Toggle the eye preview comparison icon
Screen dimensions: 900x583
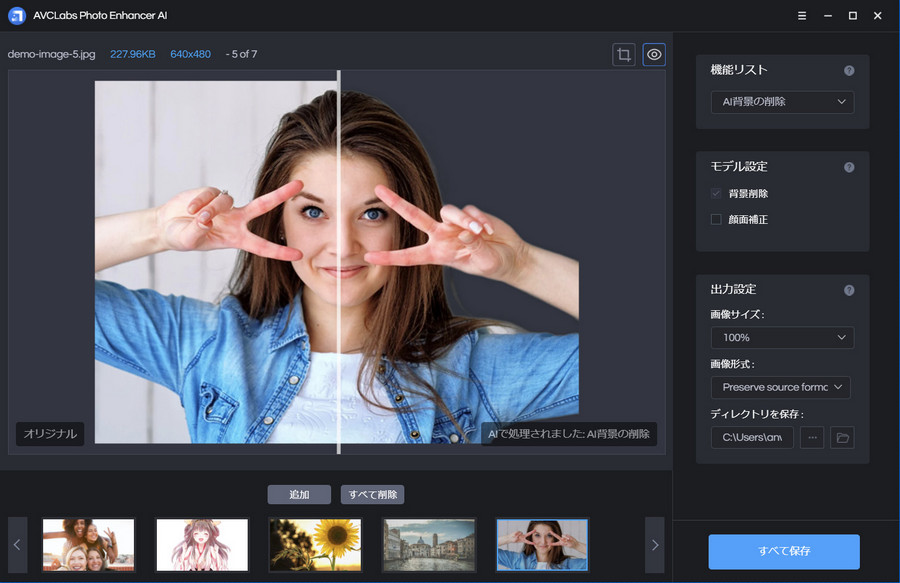pyautogui.click(x=654, y=55)
